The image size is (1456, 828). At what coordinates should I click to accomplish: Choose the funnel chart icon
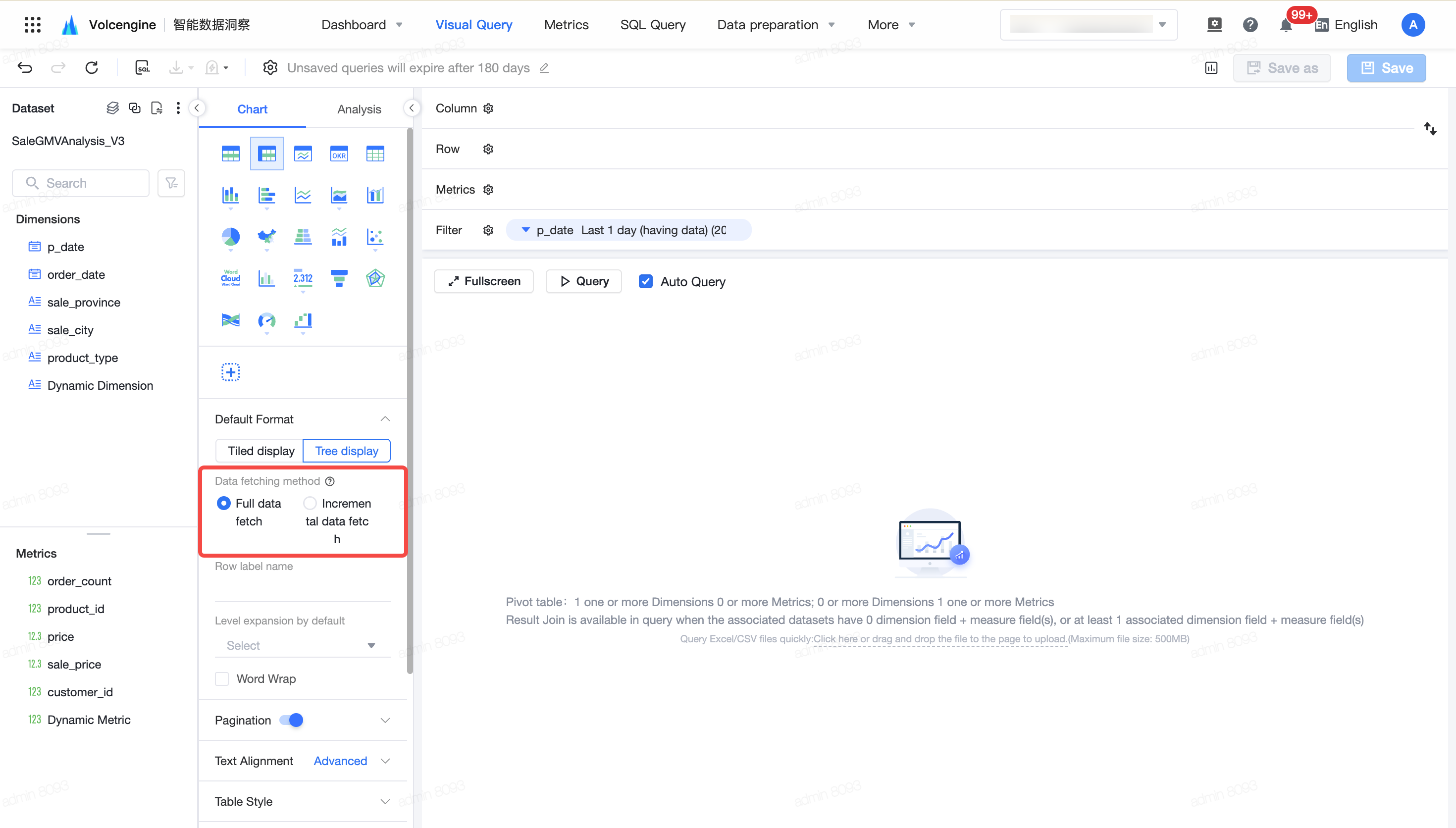[x=339, y=278]
